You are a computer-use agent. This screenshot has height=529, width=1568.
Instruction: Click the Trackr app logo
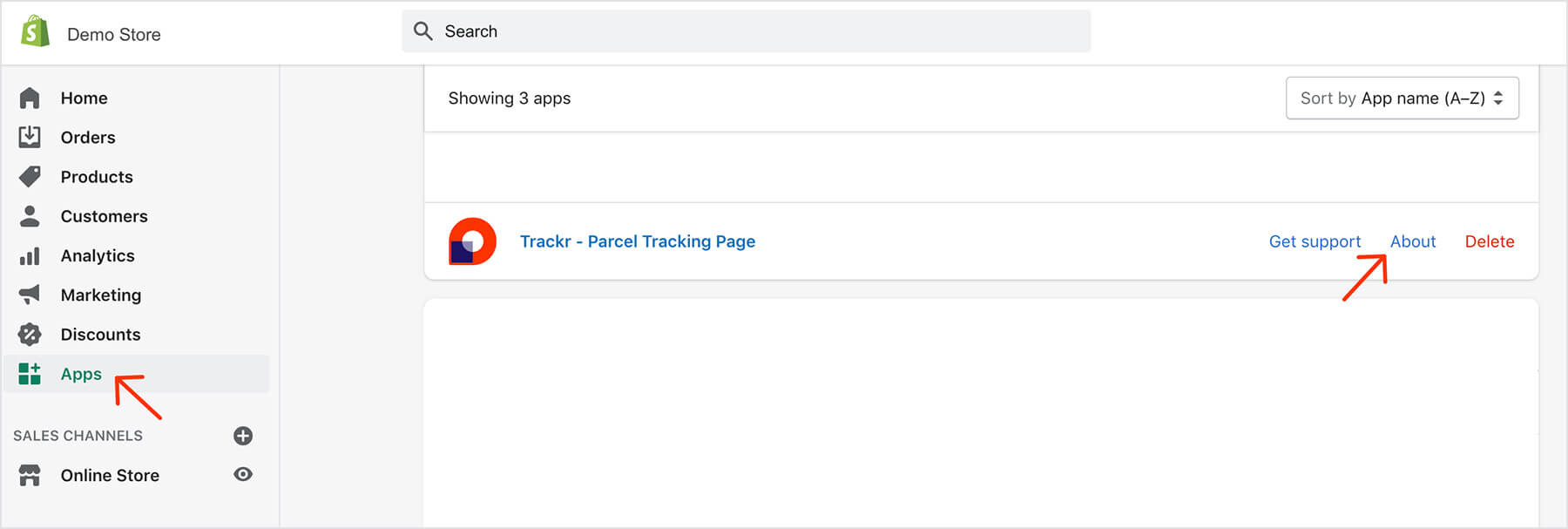(472, 241)
